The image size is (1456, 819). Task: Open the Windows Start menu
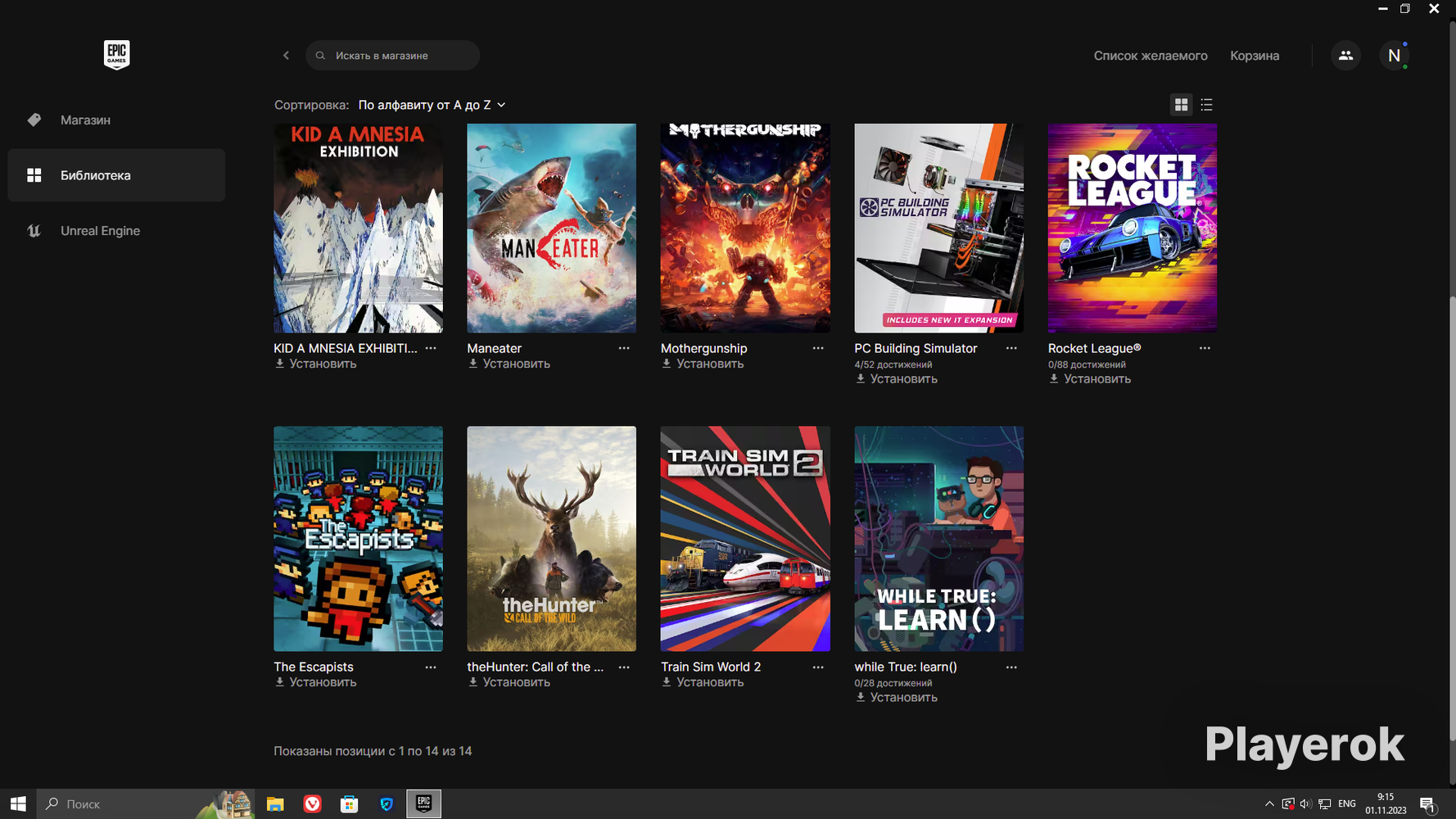[x=18, y=804]
